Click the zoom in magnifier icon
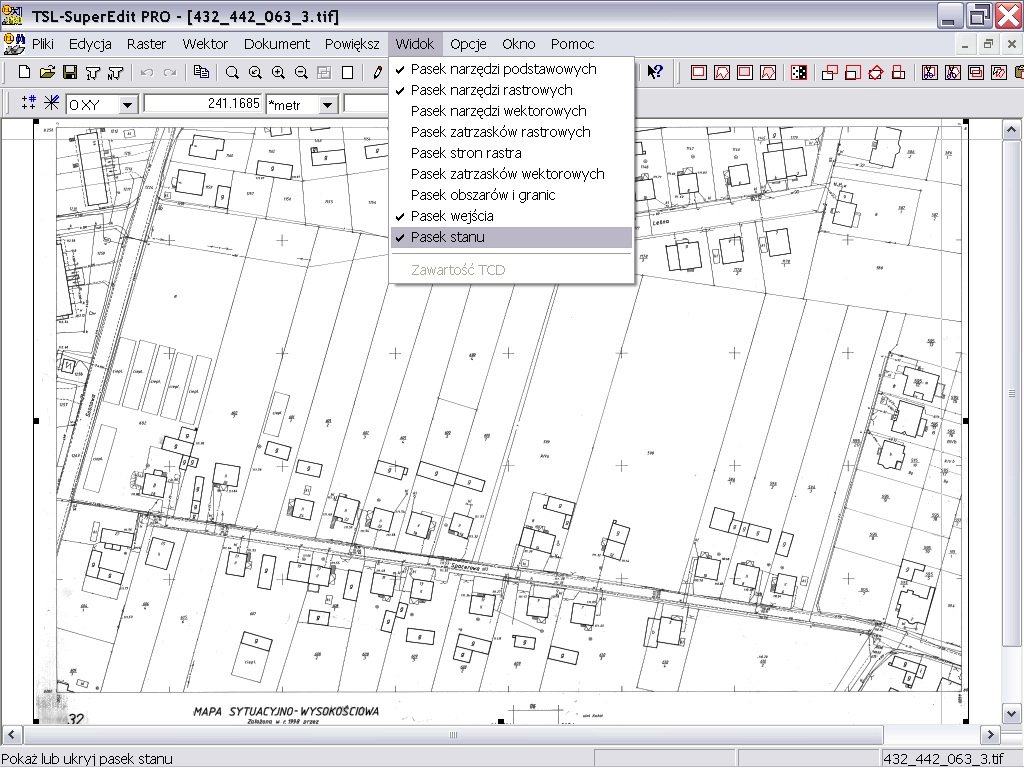This screenshot has width=1024, height=768. [x=277, y=72]
